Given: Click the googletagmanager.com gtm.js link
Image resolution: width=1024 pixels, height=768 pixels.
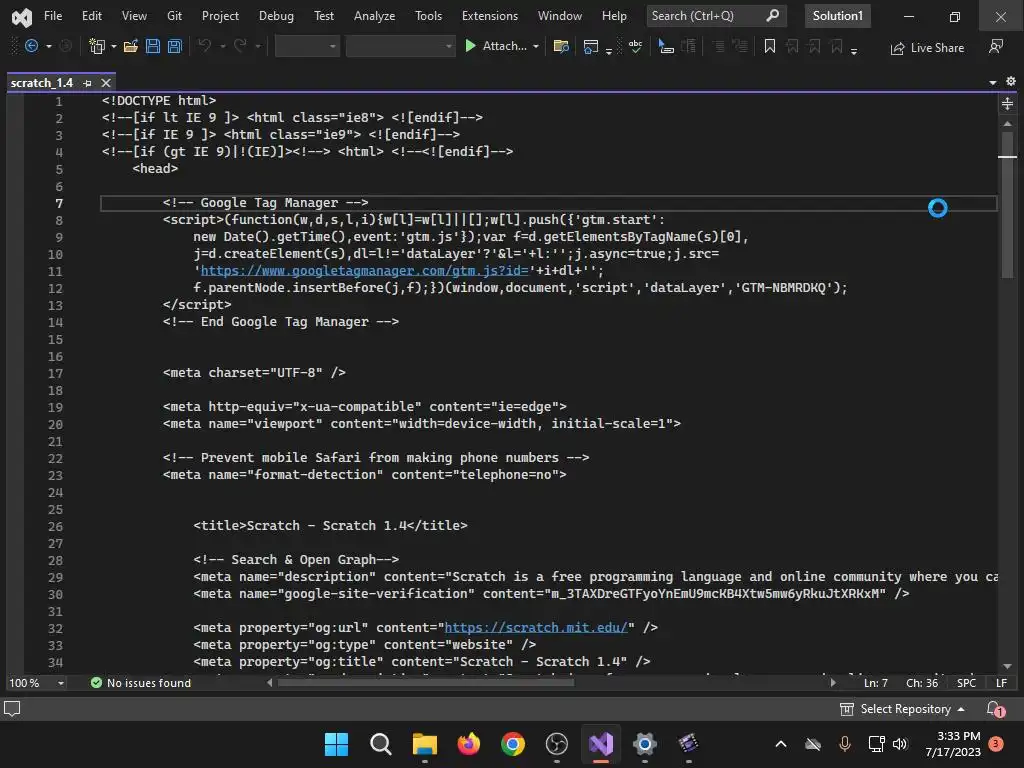Looking at the screenshot, I should coord(364,270).
